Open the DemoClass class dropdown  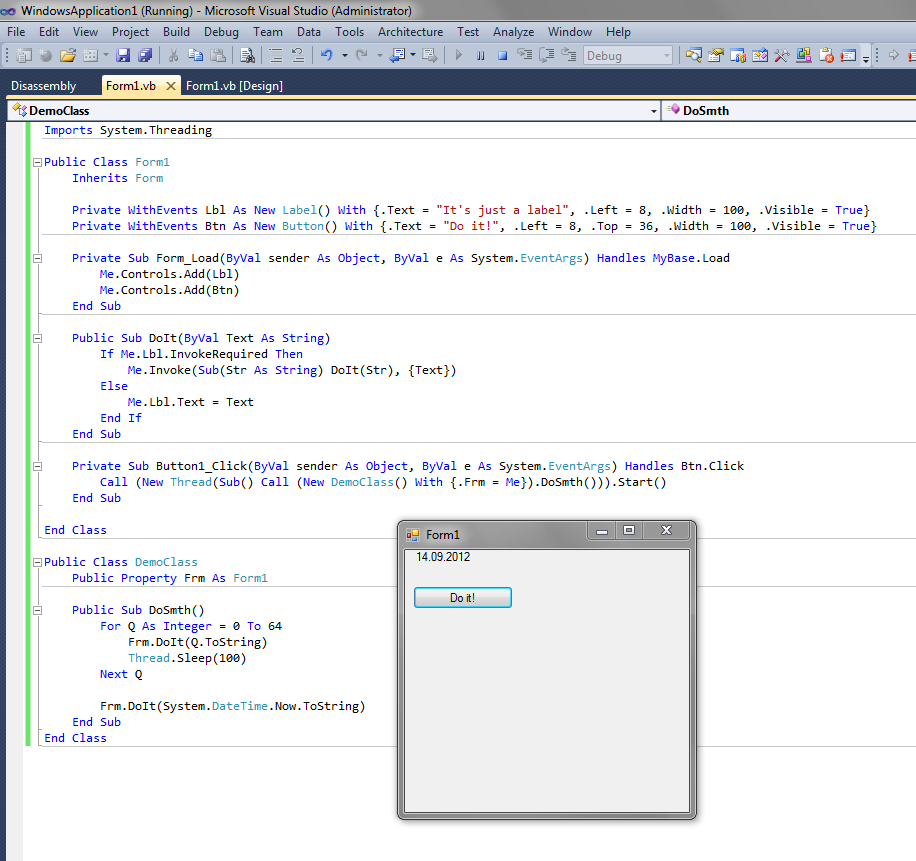point(653,111)
